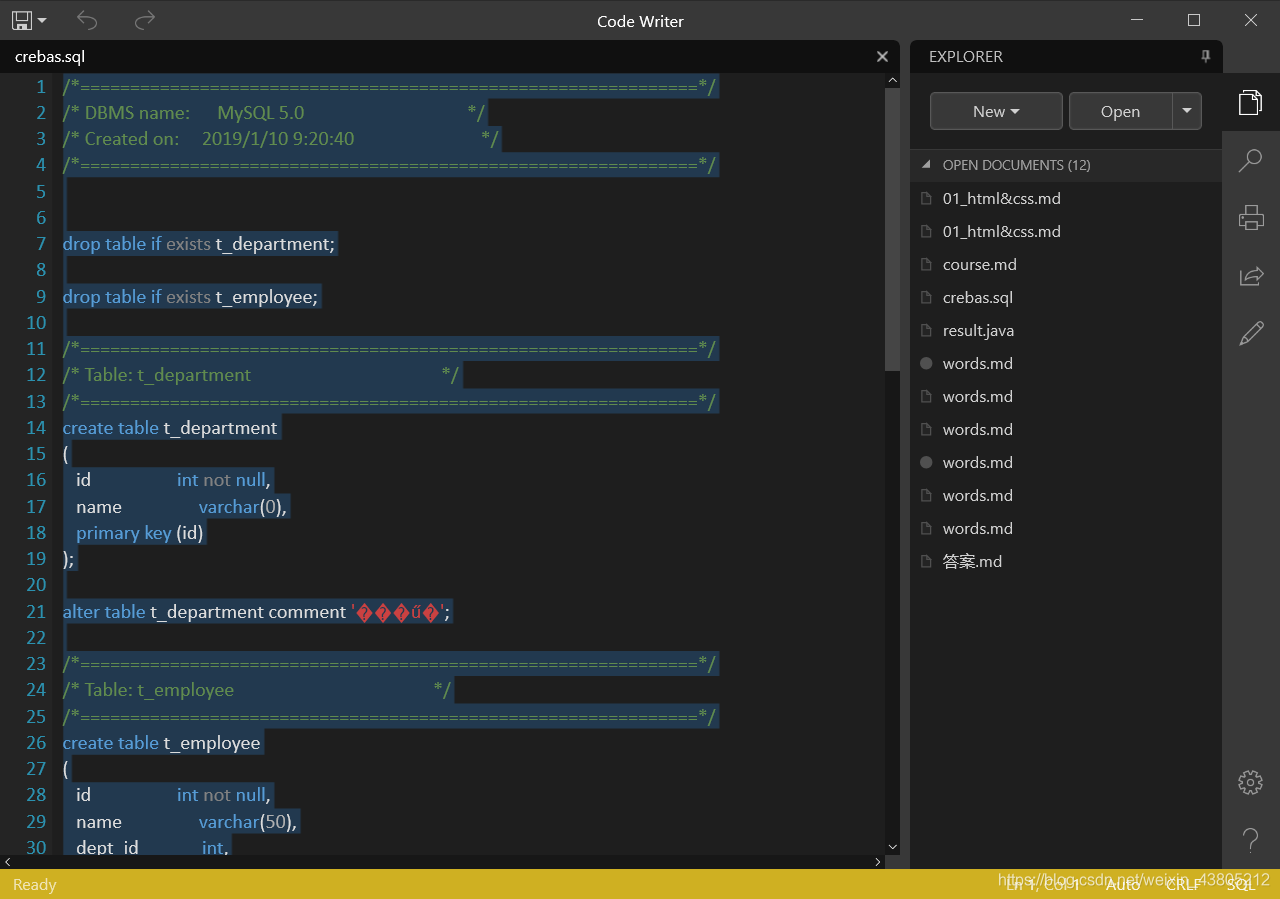1280x899 pixels.
Task: Click the file icon beside result.java
Action: pos(926,330)
